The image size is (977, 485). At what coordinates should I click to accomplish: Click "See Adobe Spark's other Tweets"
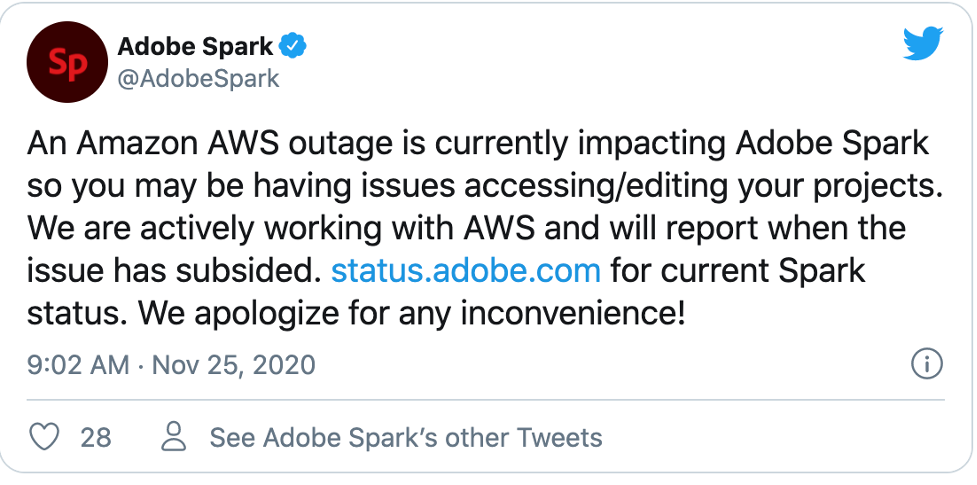coord(405,437)
